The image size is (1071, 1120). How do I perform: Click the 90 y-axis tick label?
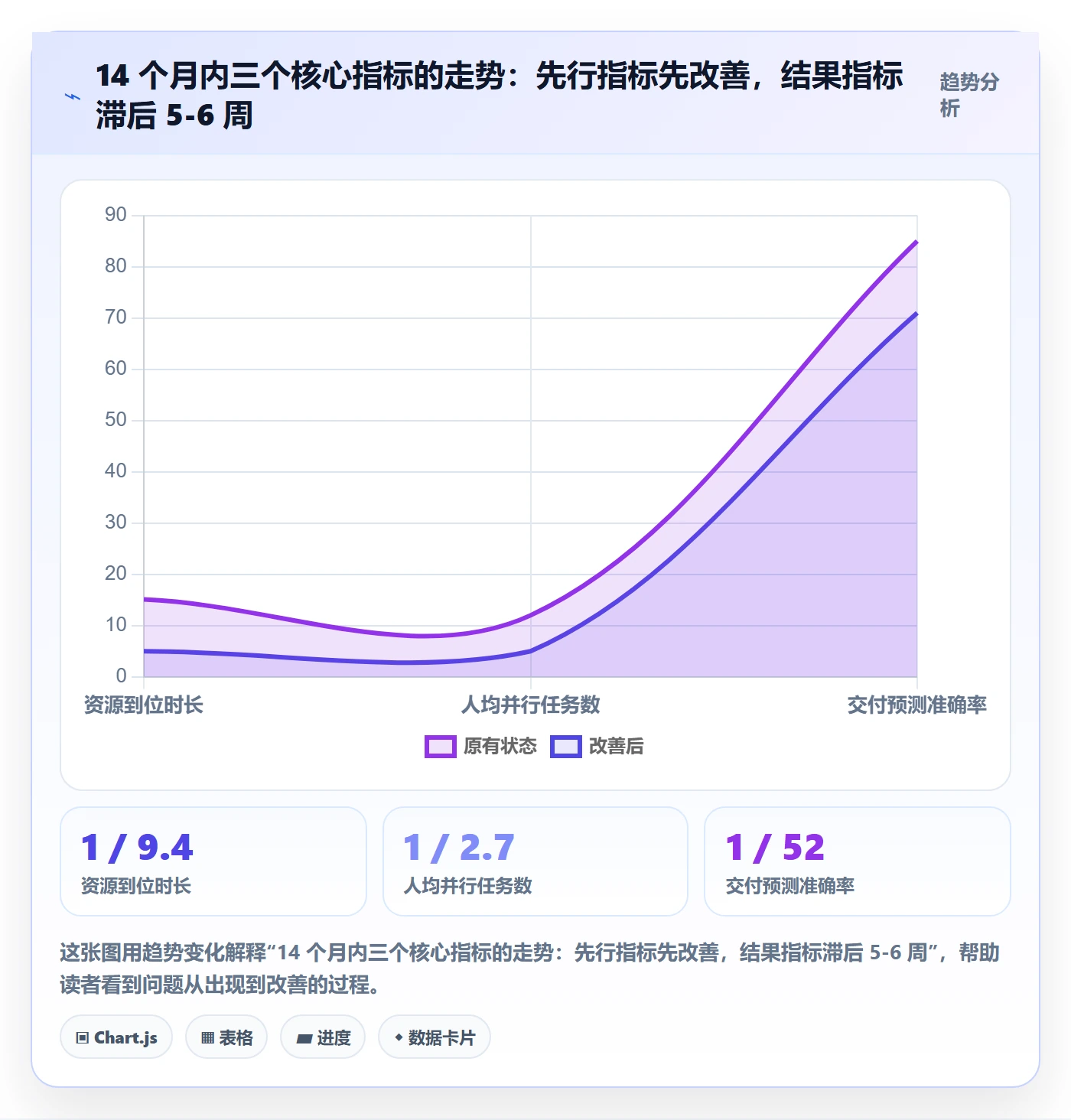(116, 215)
